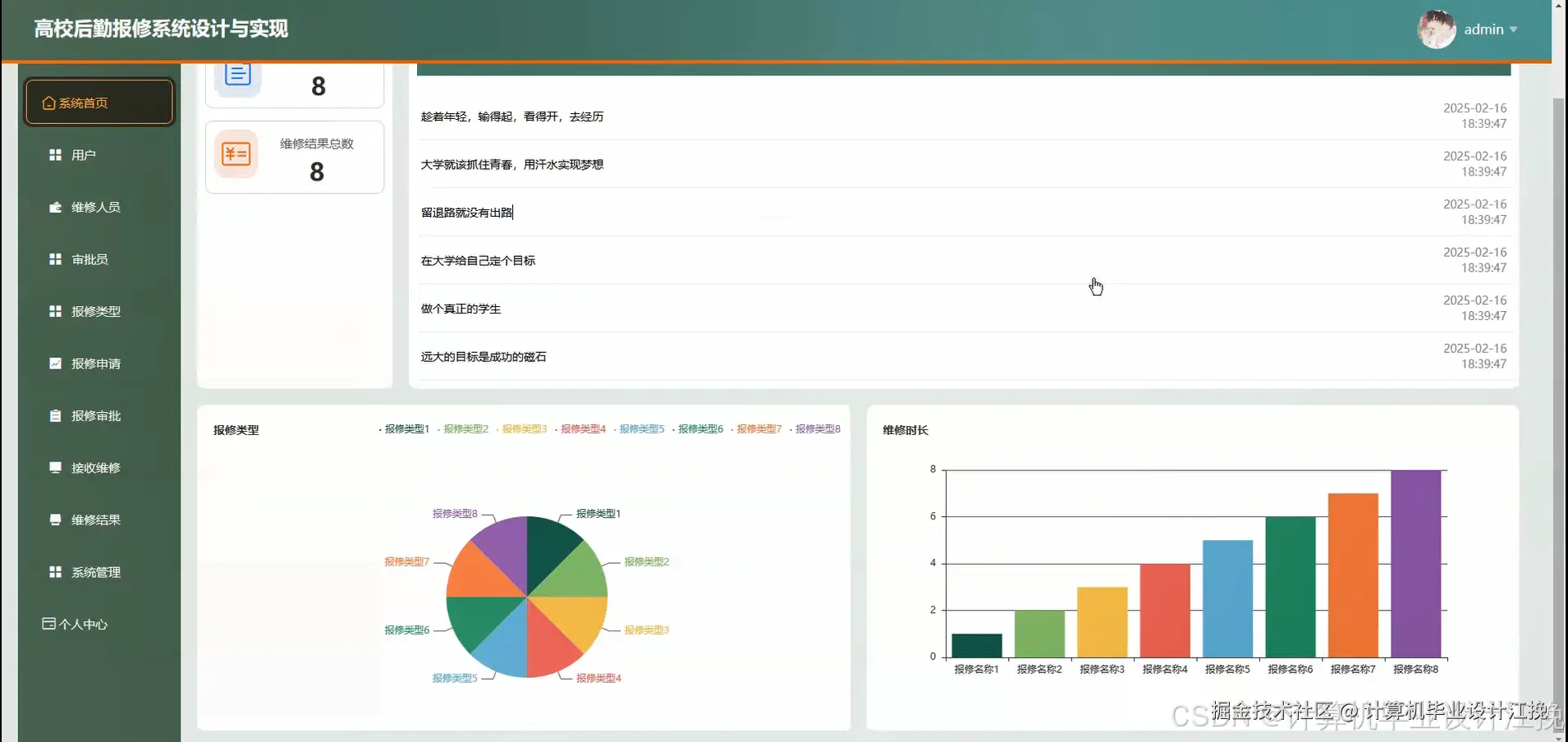The width and height of the screenshot is (1568, 742).
Task: Click the red bar for 报修名称4
Action: 1165,611
